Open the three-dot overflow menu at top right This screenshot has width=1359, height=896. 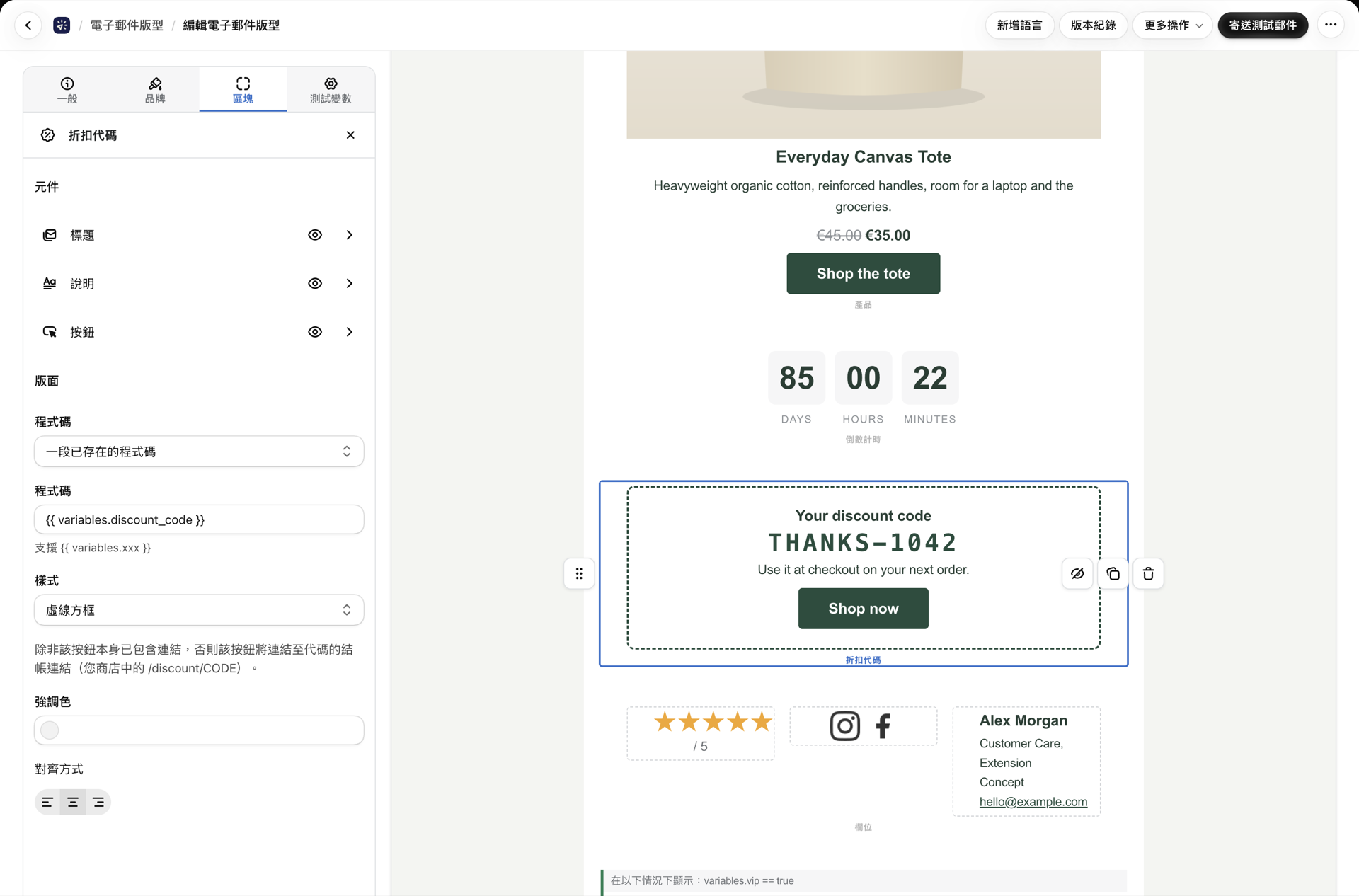click(x=1331, y=25)
